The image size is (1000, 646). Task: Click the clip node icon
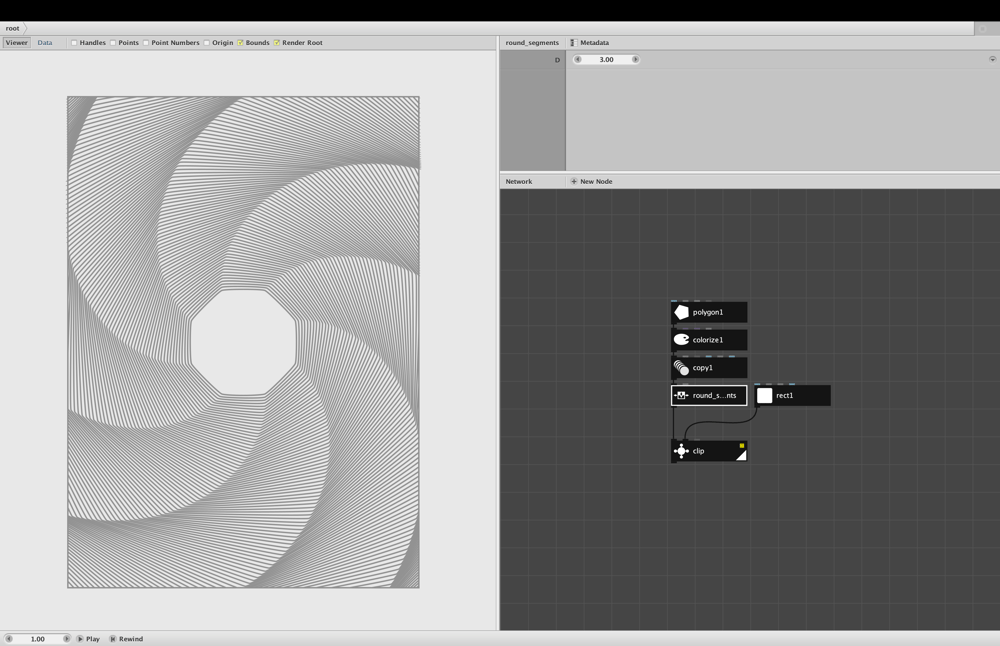coord(681,451)
